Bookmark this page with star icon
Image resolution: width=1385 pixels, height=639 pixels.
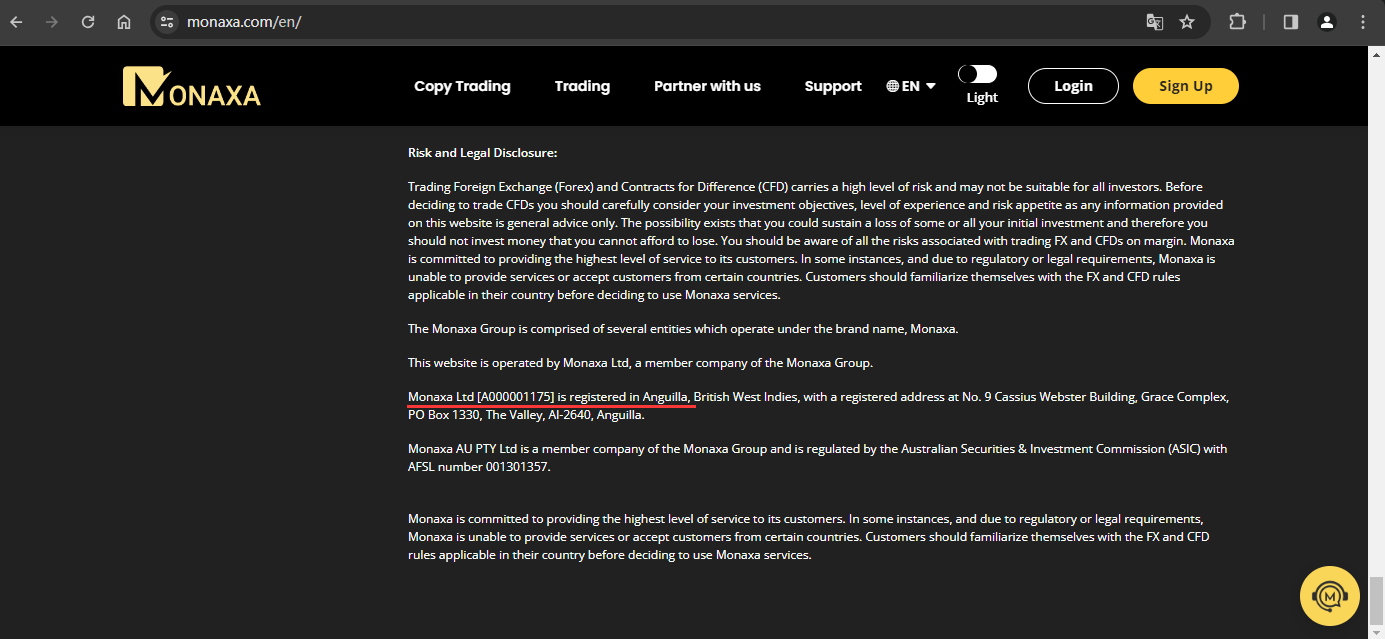point(1187,22)
